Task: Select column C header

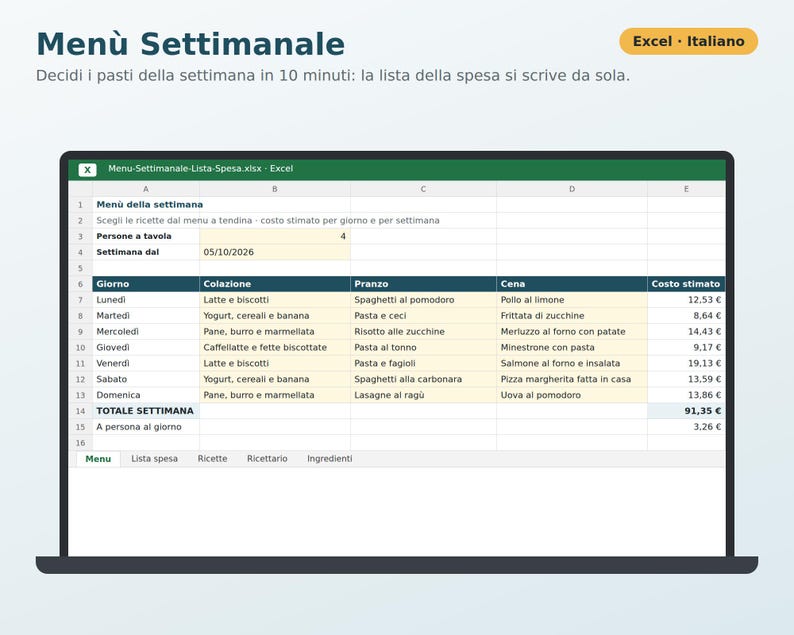Action: [423, 189]
